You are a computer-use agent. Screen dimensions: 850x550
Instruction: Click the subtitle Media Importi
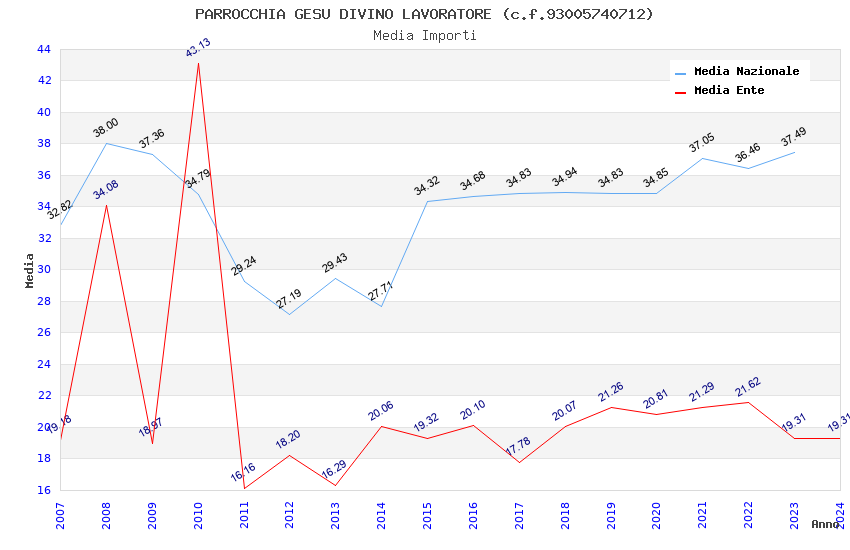point(424,36)
